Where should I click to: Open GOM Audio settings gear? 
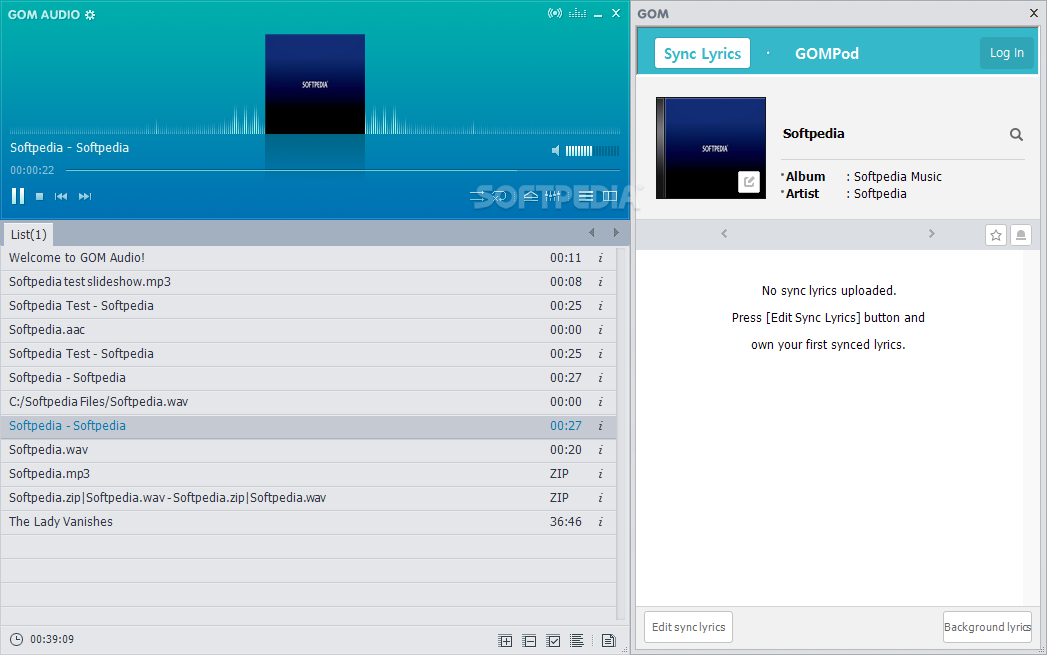tap(90, 14)
